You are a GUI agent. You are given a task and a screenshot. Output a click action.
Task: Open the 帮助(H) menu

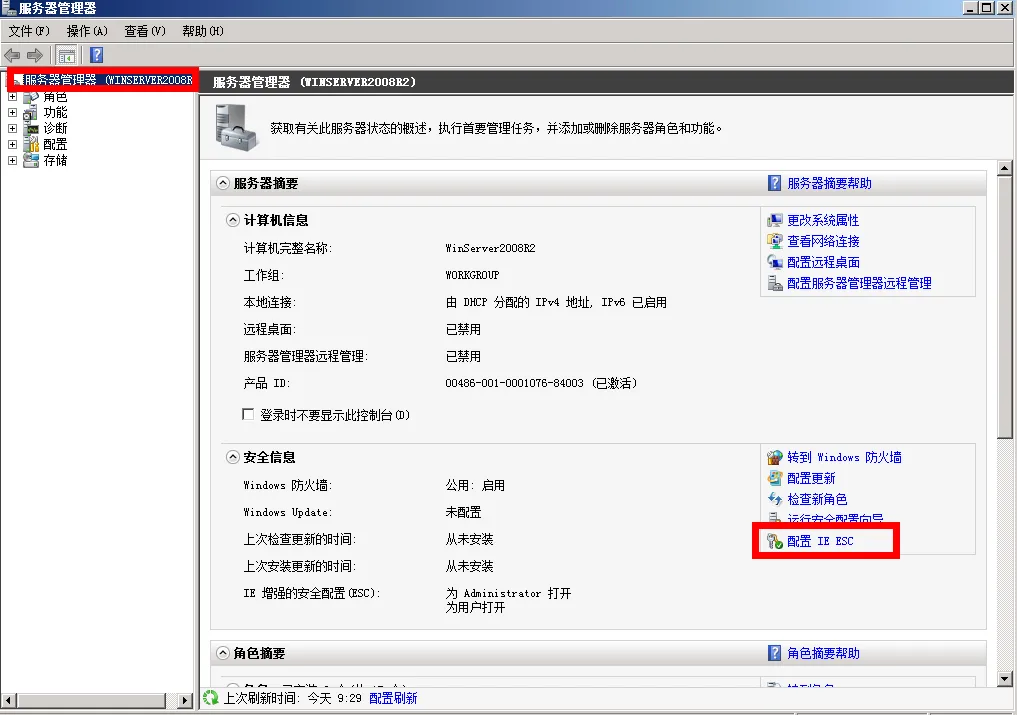[x=202, y=31]
